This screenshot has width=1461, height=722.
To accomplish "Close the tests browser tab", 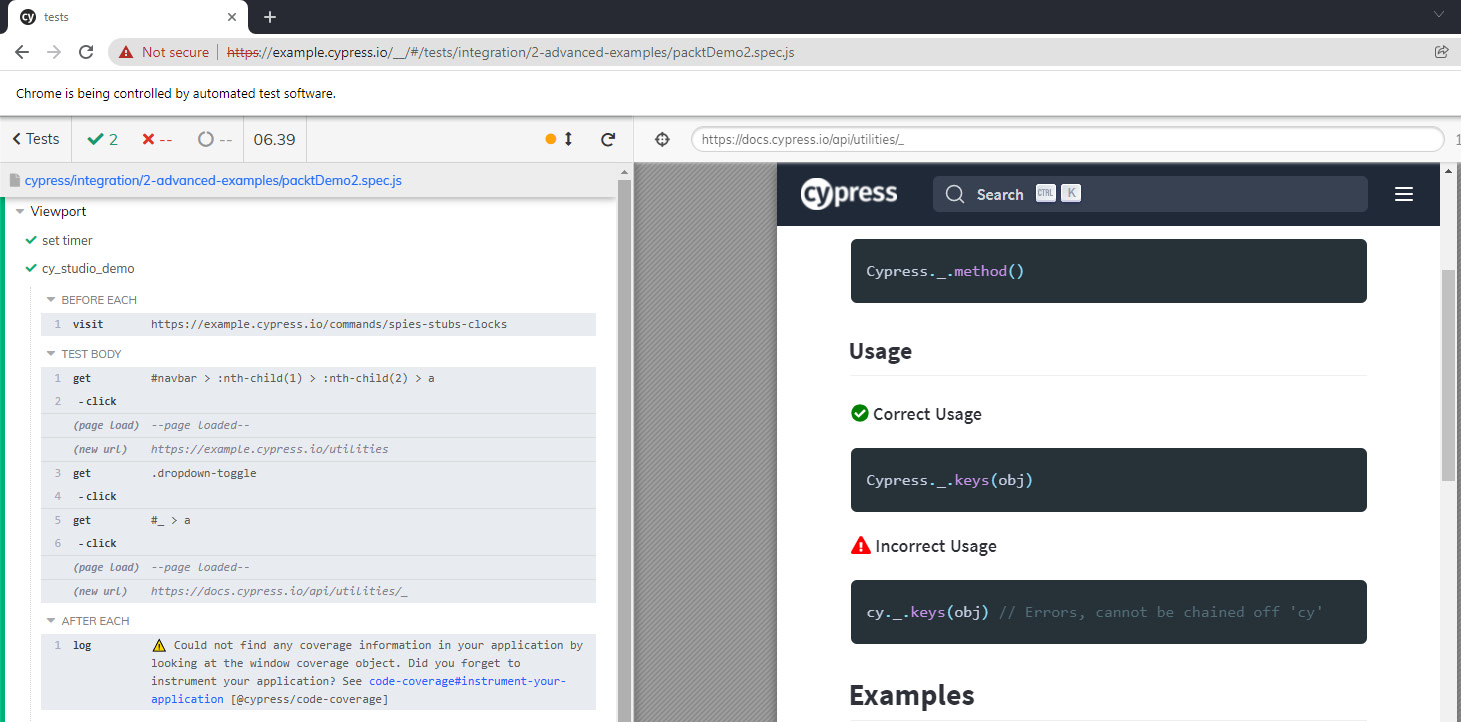I will 232,17.
